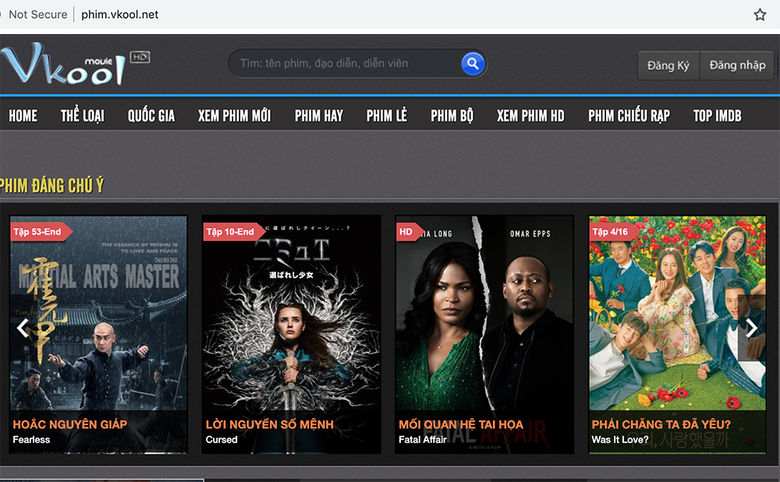Click the Đăng nhập login button
Screen dimensions: 780x482
pyautogui.click(x=737, y=65)
